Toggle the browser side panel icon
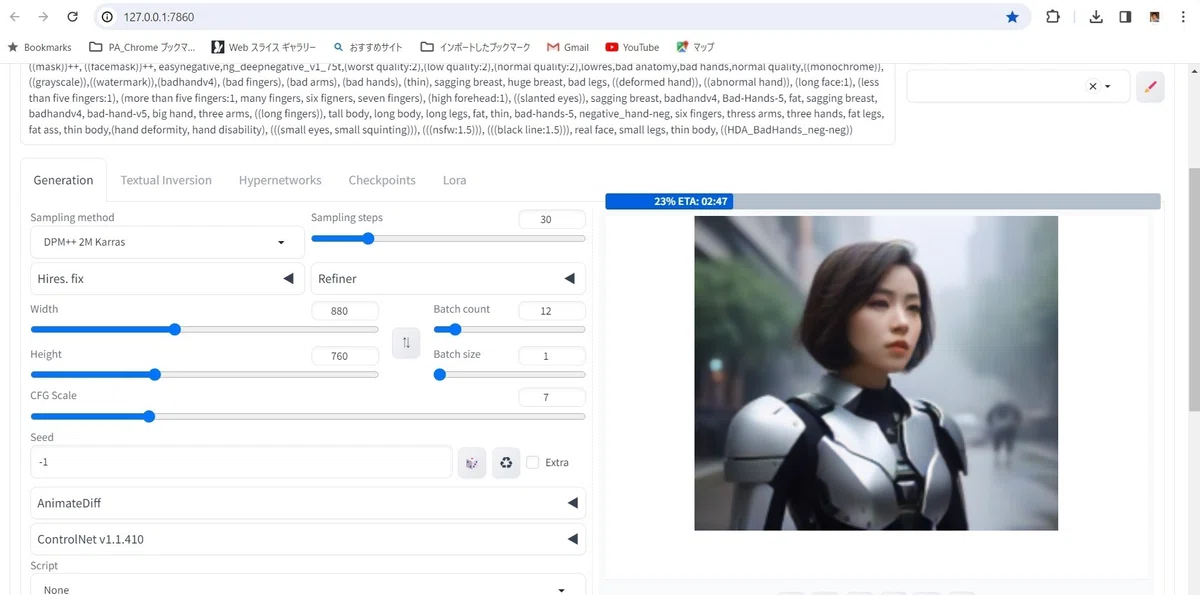 (x=1125, y=17)
